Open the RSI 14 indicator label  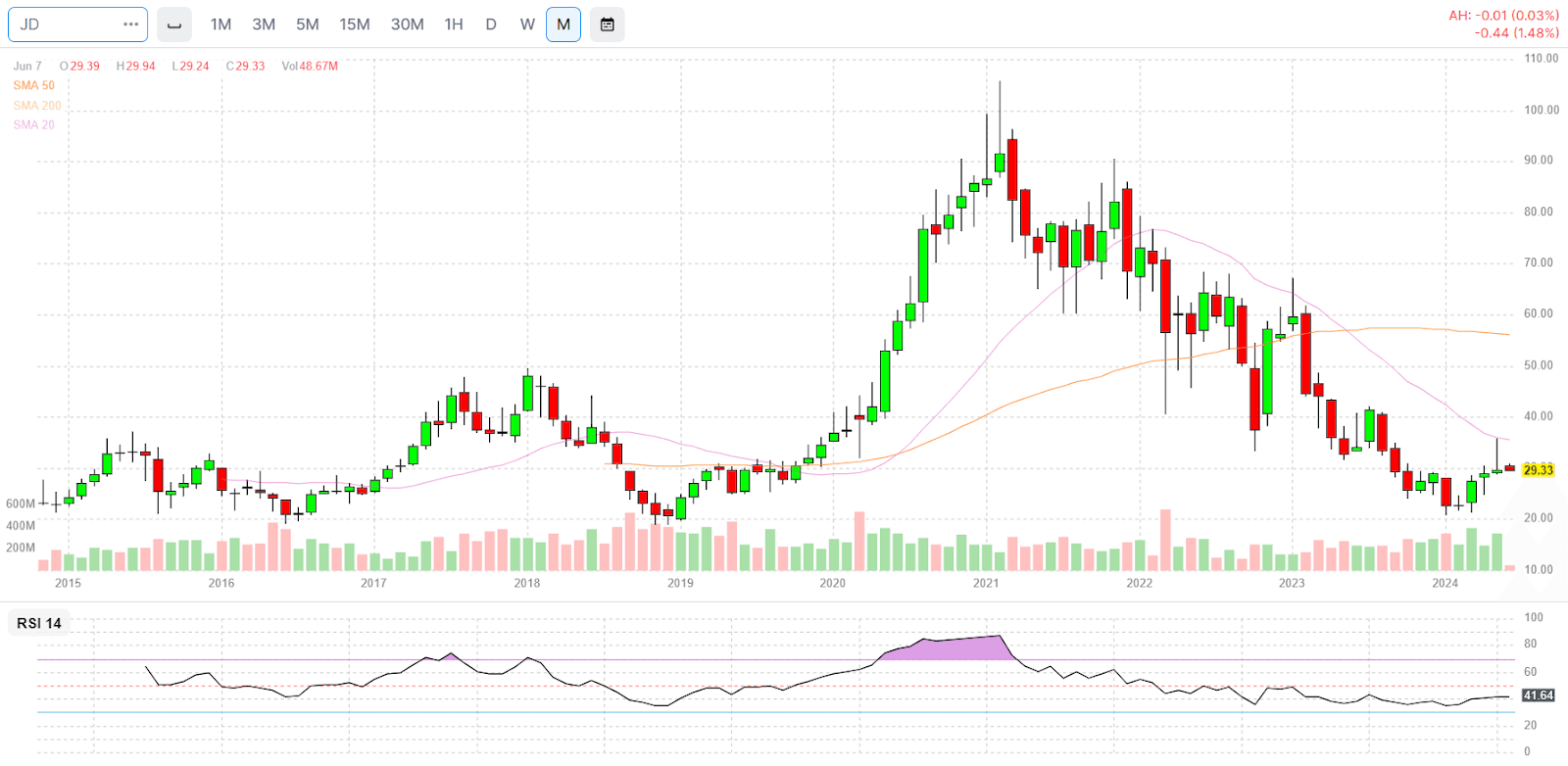(x=39, y=623)
